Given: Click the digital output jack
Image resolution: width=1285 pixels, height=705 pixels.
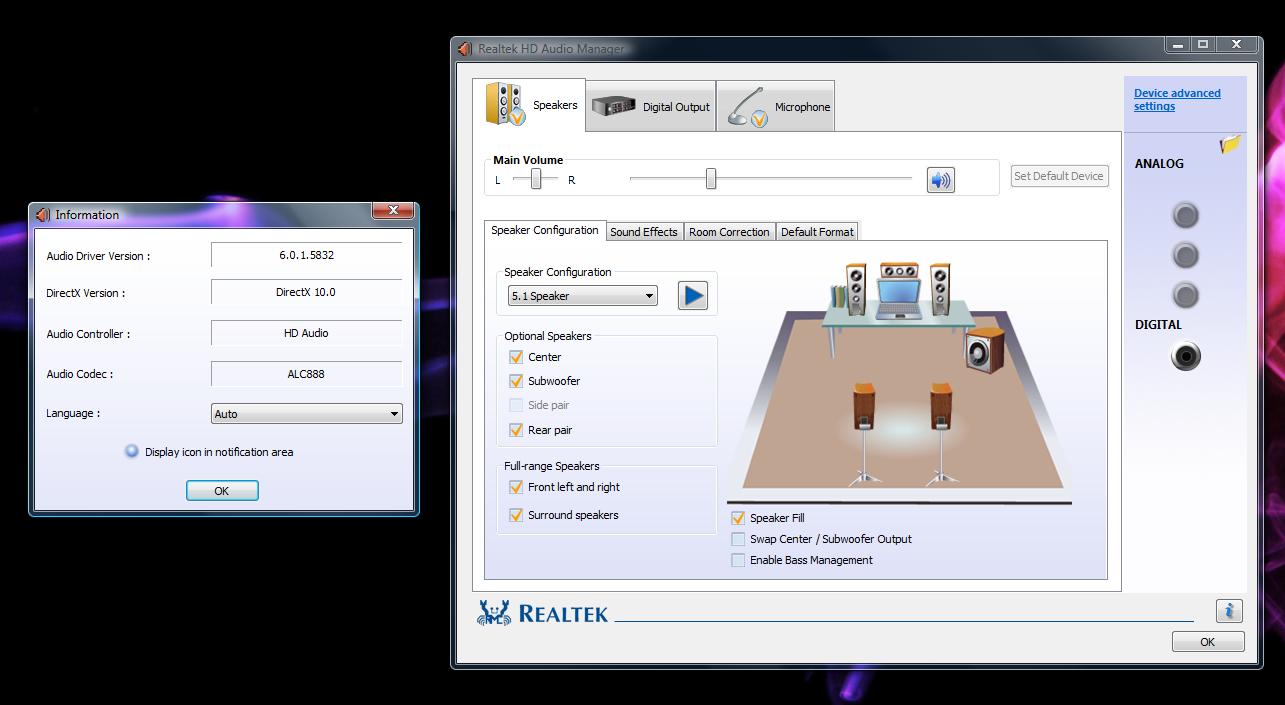Looking at the screenshot, I should click(x=1185, y=356).
